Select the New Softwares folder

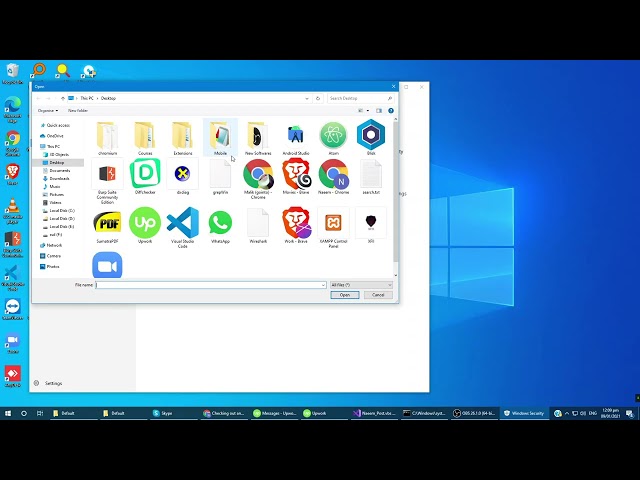[258, 138]
